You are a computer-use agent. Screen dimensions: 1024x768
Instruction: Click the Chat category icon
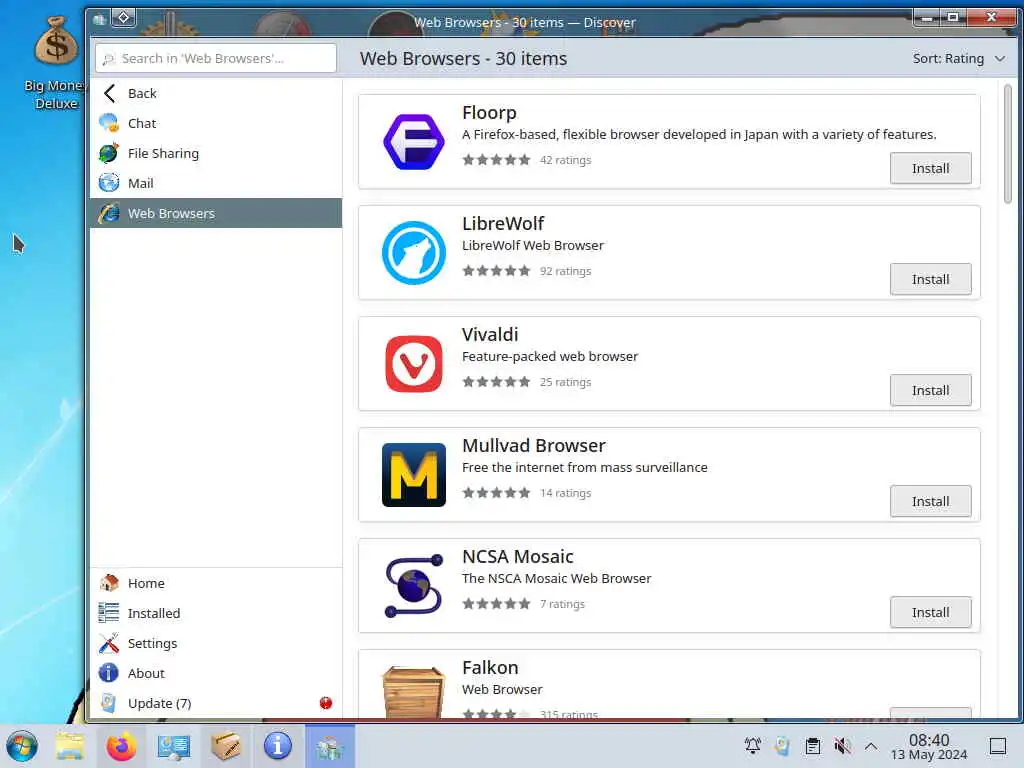coord(108,123)
